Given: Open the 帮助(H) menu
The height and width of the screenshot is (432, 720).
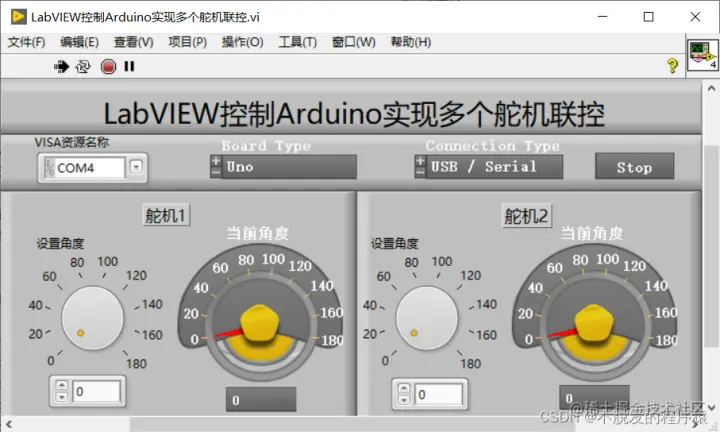Looking at the screenshot, I should (x=411, y=42).
